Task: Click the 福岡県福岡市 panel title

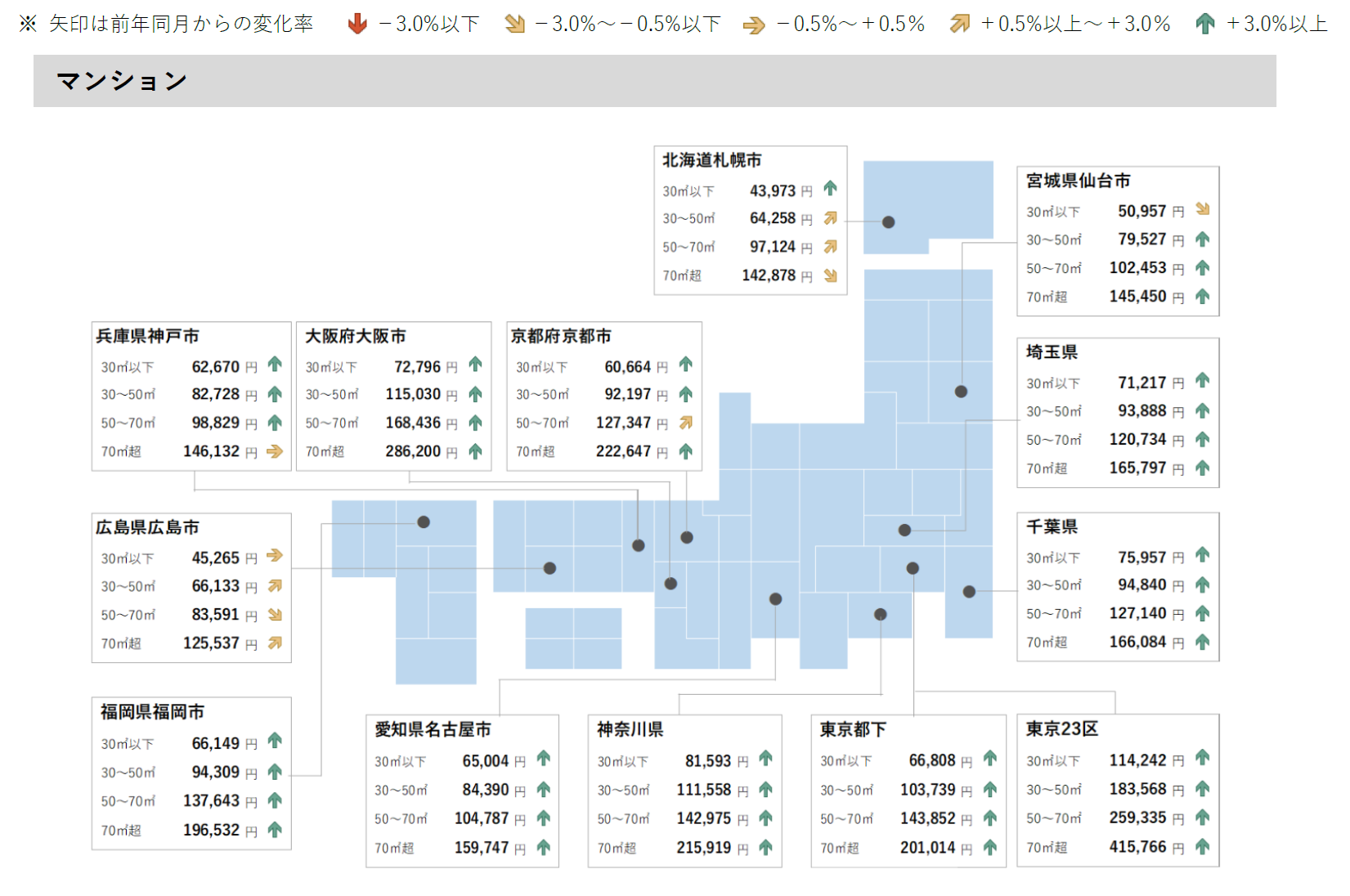Action: pyautogui.click(x=152, y=712)
